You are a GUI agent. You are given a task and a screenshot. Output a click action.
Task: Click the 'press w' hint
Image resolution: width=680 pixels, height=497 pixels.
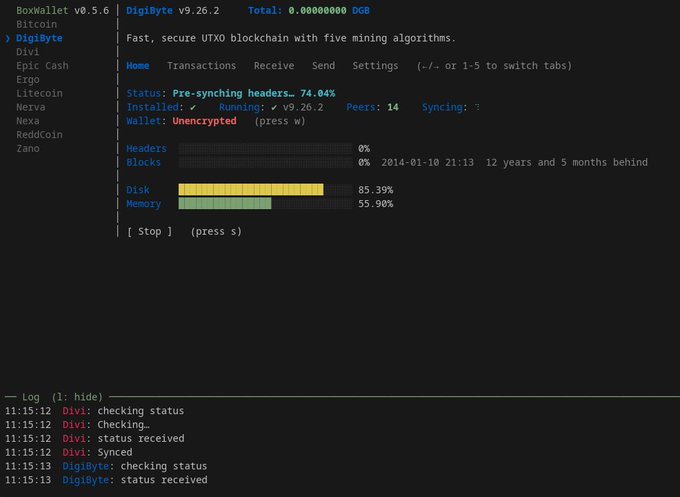pyautogui.click(x=280, y=121)
